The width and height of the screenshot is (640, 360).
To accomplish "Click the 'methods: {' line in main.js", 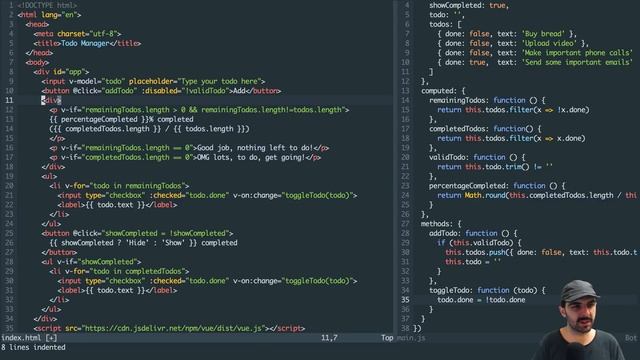I will click(441, 224).
